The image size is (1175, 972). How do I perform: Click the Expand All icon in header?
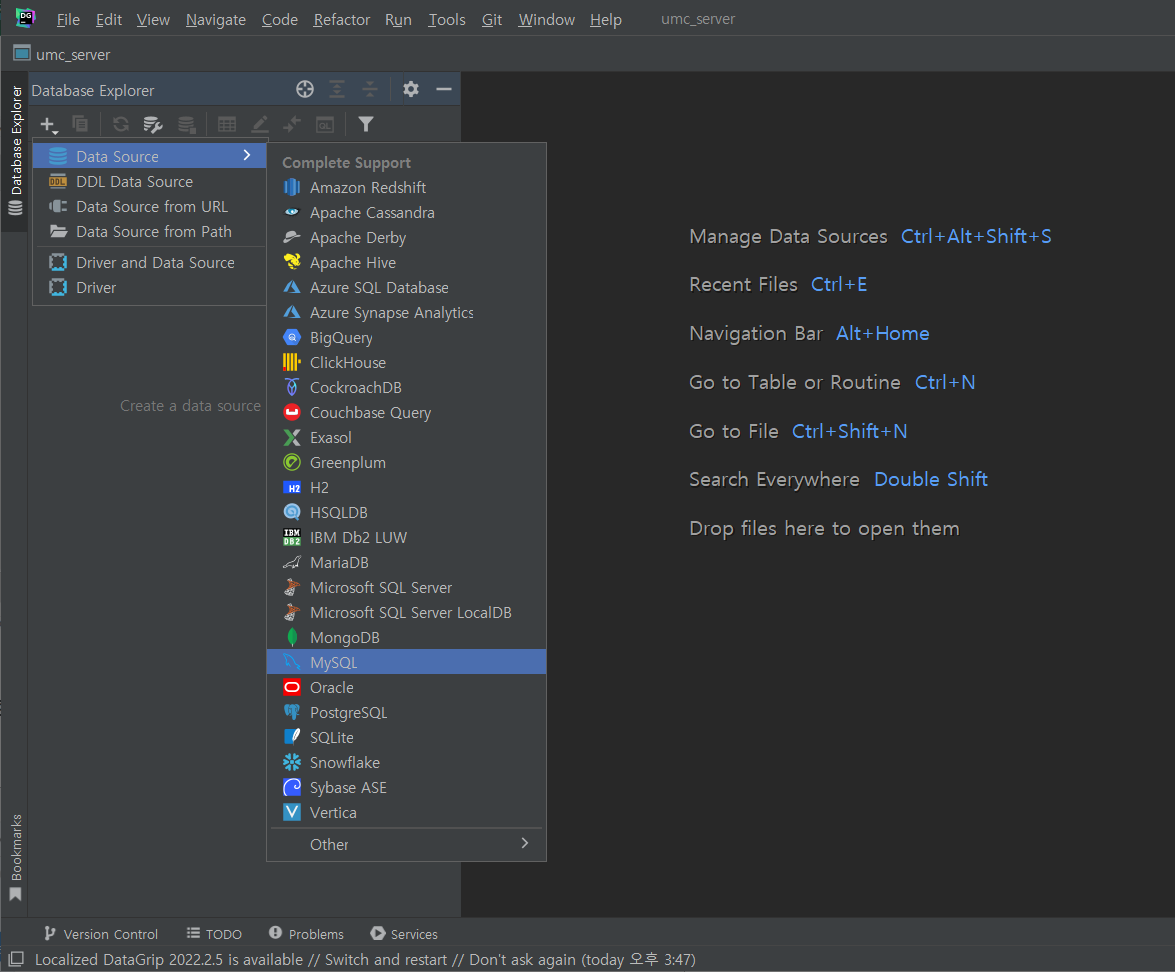pos(337,89)
